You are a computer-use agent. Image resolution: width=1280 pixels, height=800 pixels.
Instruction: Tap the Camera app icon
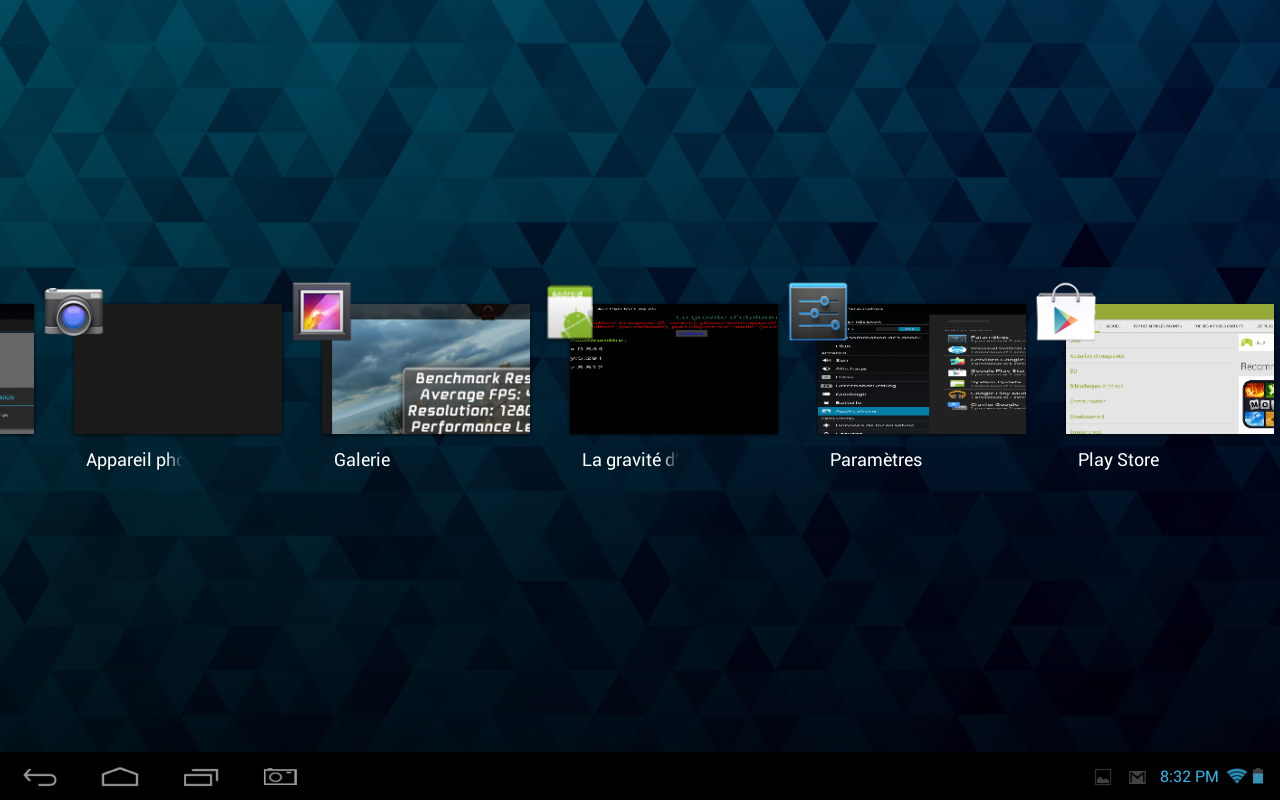tap(74, 311)
